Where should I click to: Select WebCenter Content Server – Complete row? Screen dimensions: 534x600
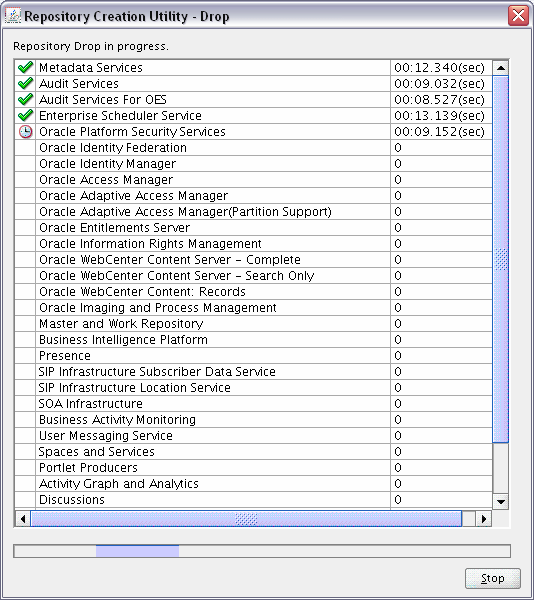253,260
